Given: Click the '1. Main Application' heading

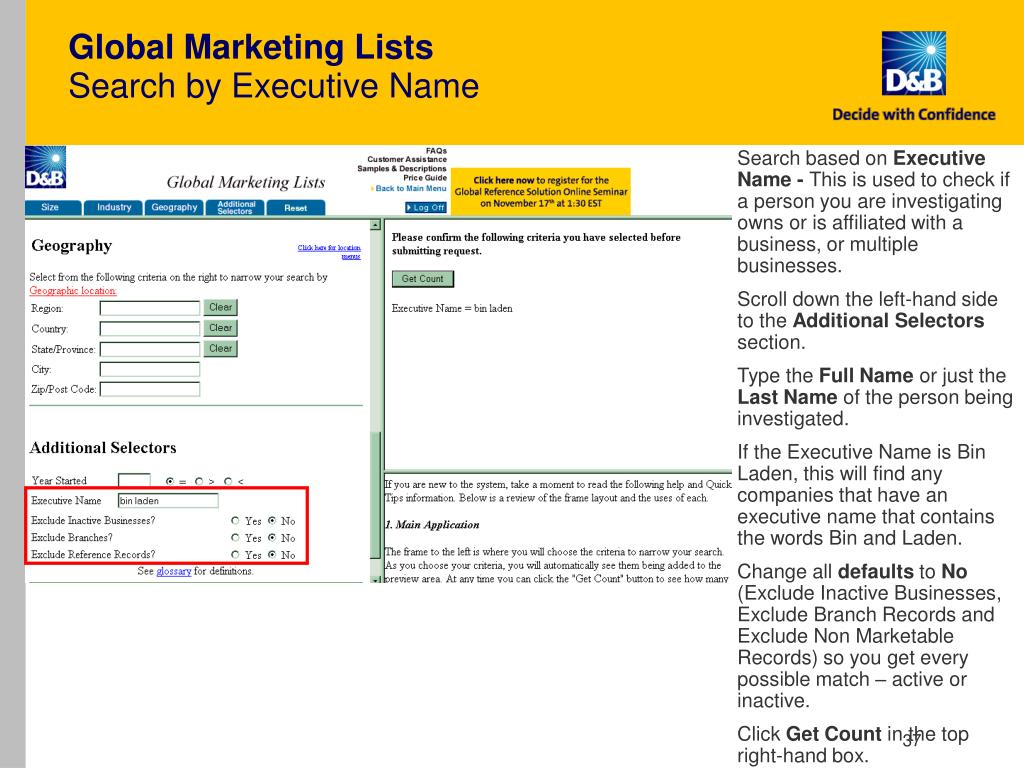Looking at the screenshot, I should tap(432, 525).
